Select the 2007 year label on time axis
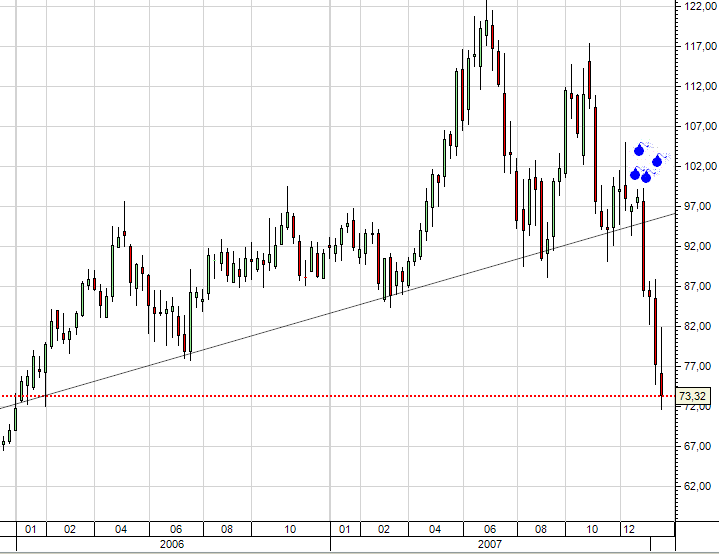Screen dimensions: 719x554 (490, 544)
